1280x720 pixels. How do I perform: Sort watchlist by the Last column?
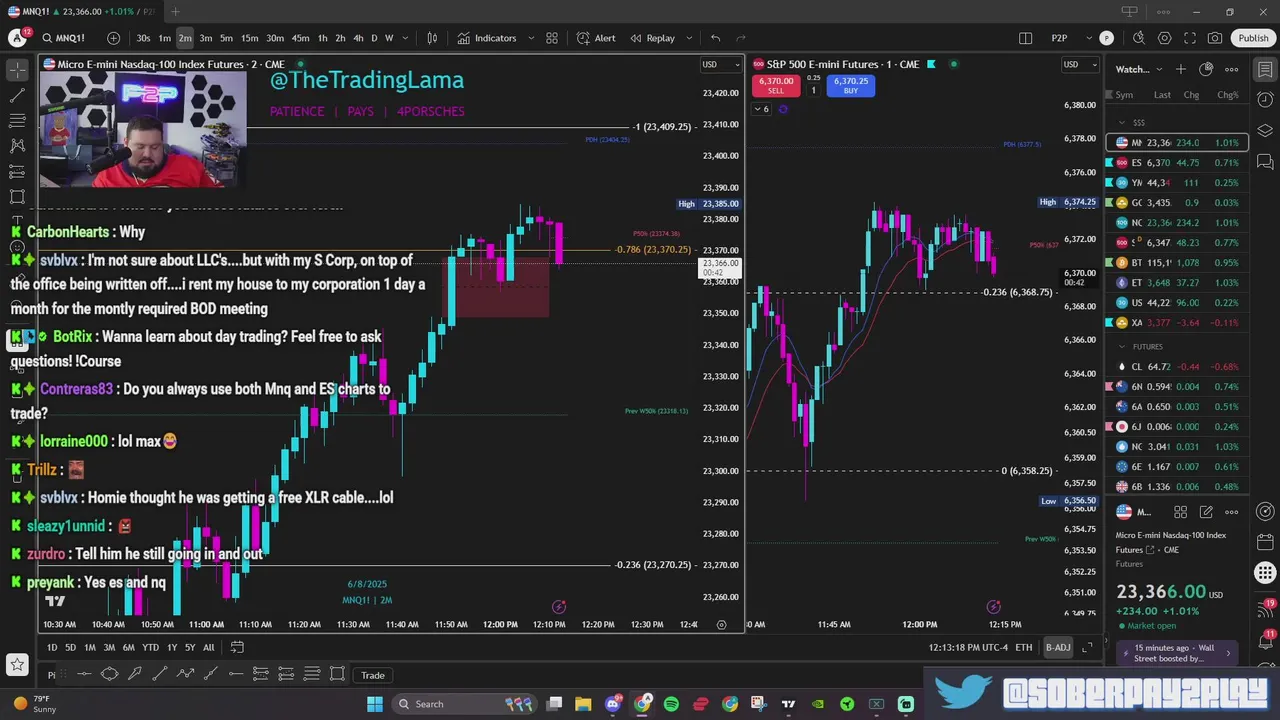click(x=1162, y=95)
